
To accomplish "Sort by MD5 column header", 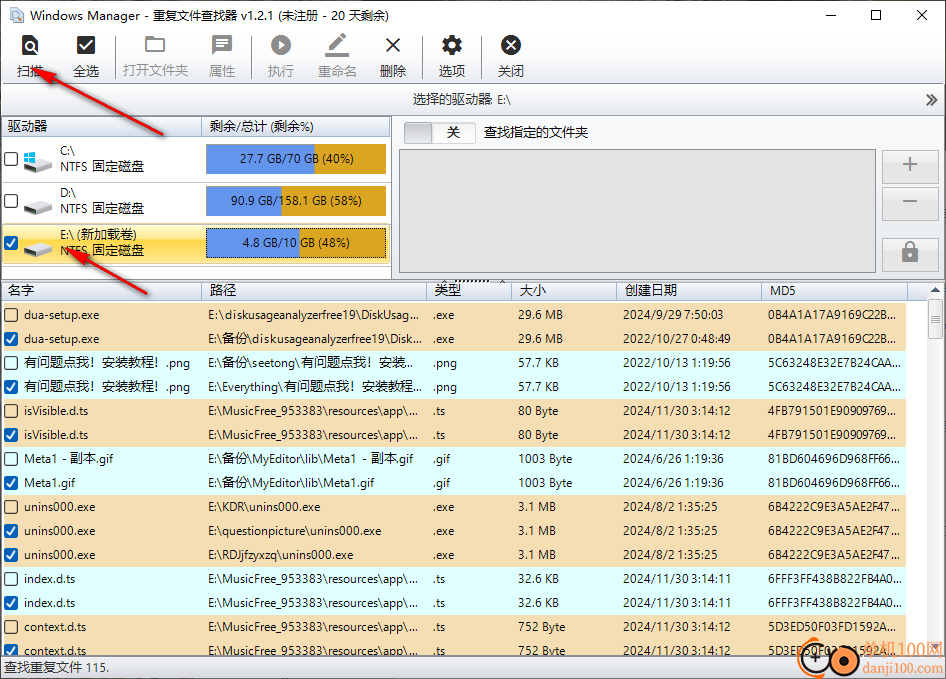I will point(834,291).
